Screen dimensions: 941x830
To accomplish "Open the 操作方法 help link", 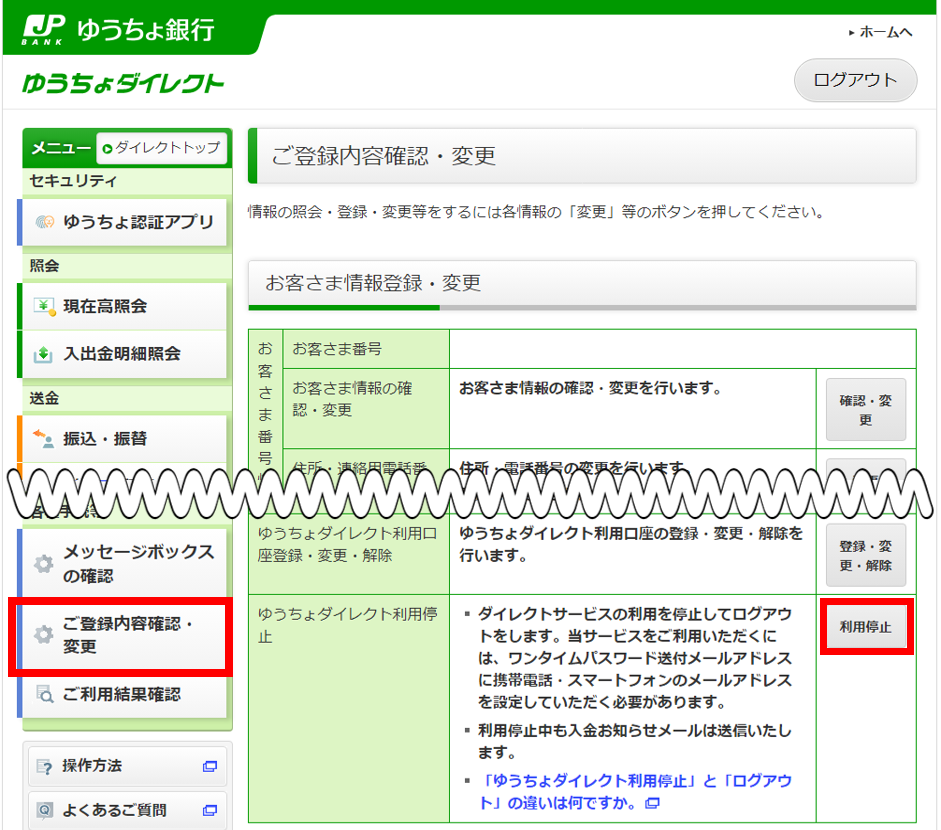I will [x=127, y=766].
